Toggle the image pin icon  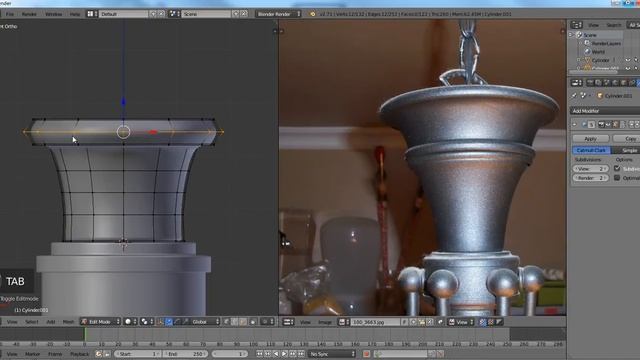[x=440, y=322]
